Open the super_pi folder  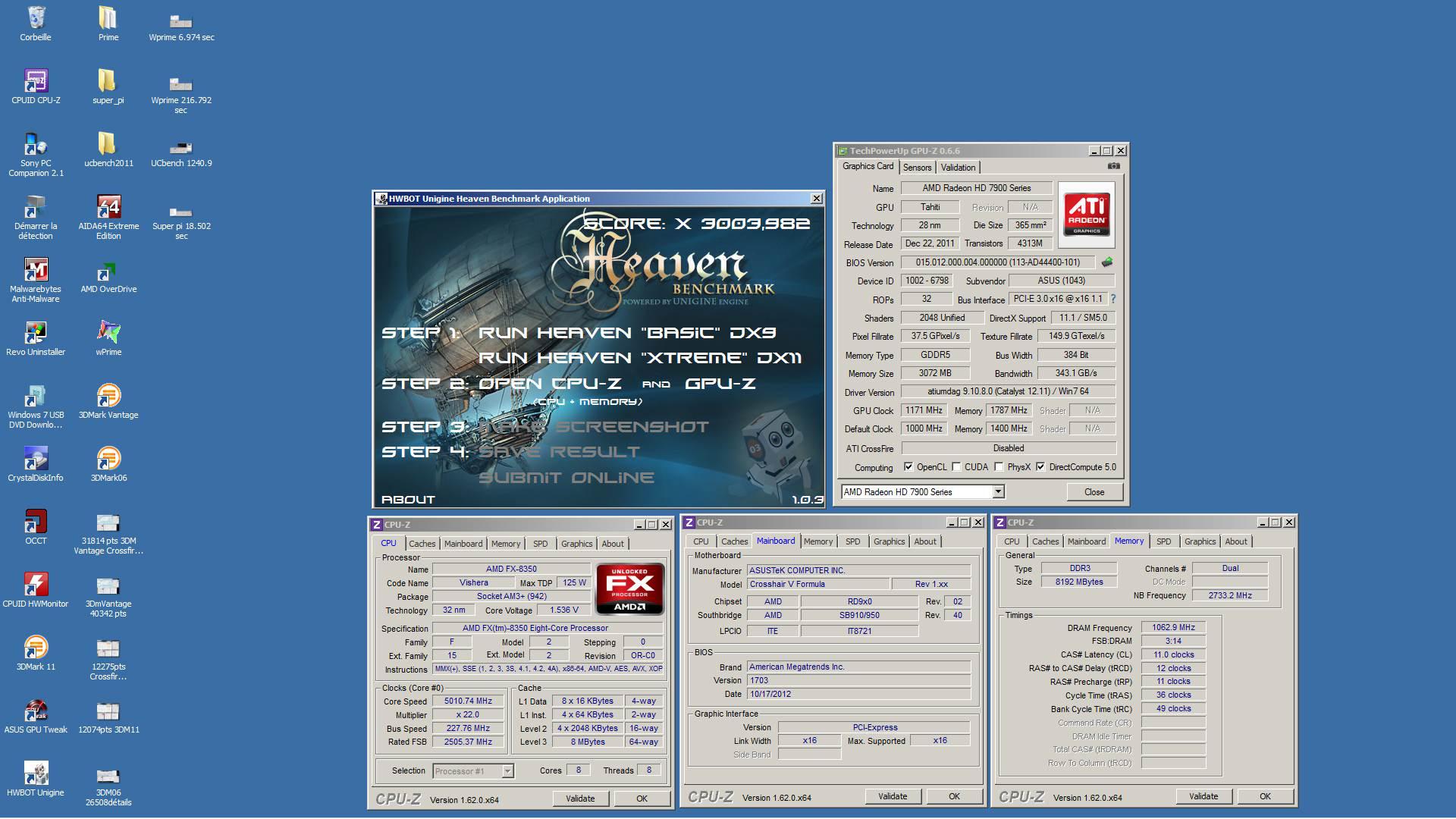[108, 86]
